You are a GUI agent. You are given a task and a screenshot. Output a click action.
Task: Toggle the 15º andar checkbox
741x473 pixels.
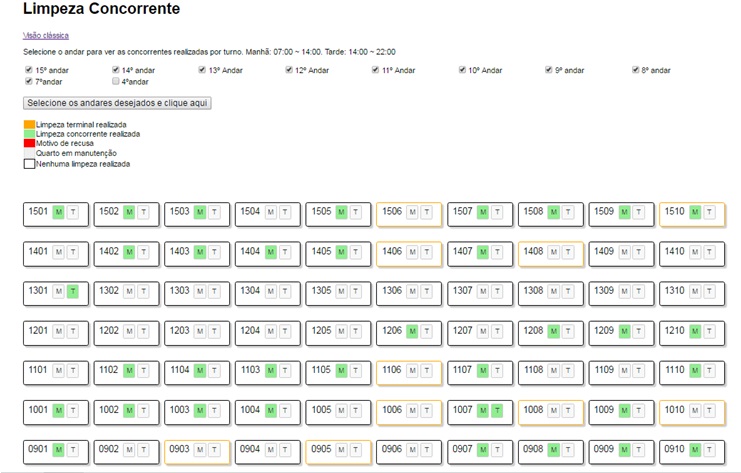[28, 70]
